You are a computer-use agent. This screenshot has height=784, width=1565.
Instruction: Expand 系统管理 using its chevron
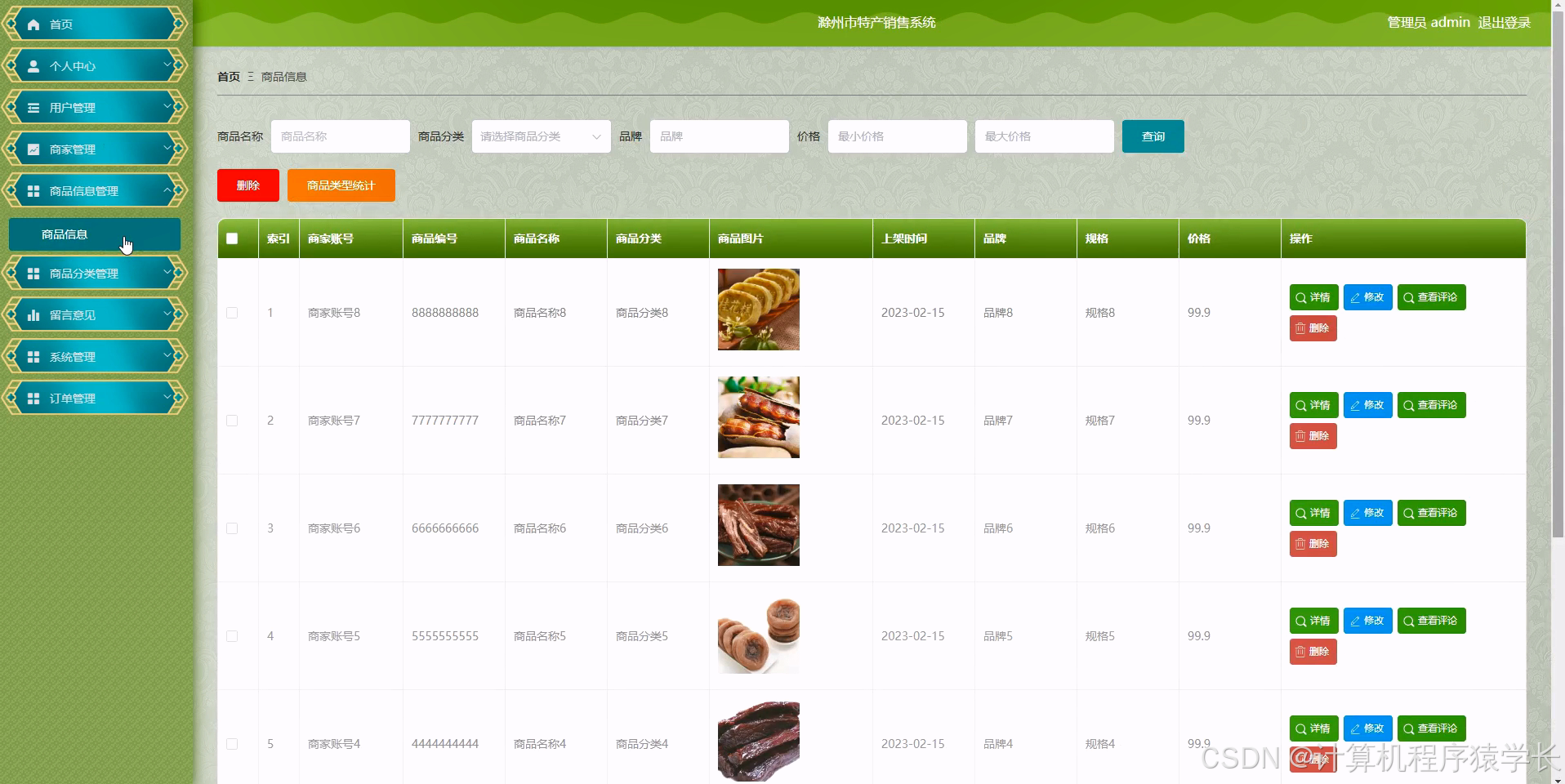point(167,355)
